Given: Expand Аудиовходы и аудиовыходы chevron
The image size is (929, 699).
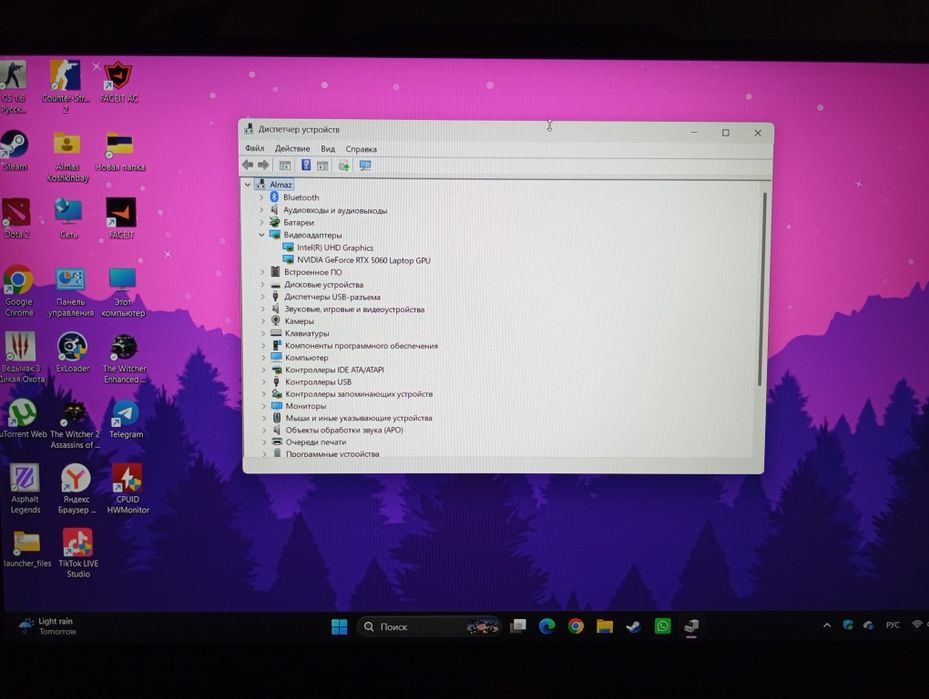Looking at the screenshot, I should coord(261,210).
